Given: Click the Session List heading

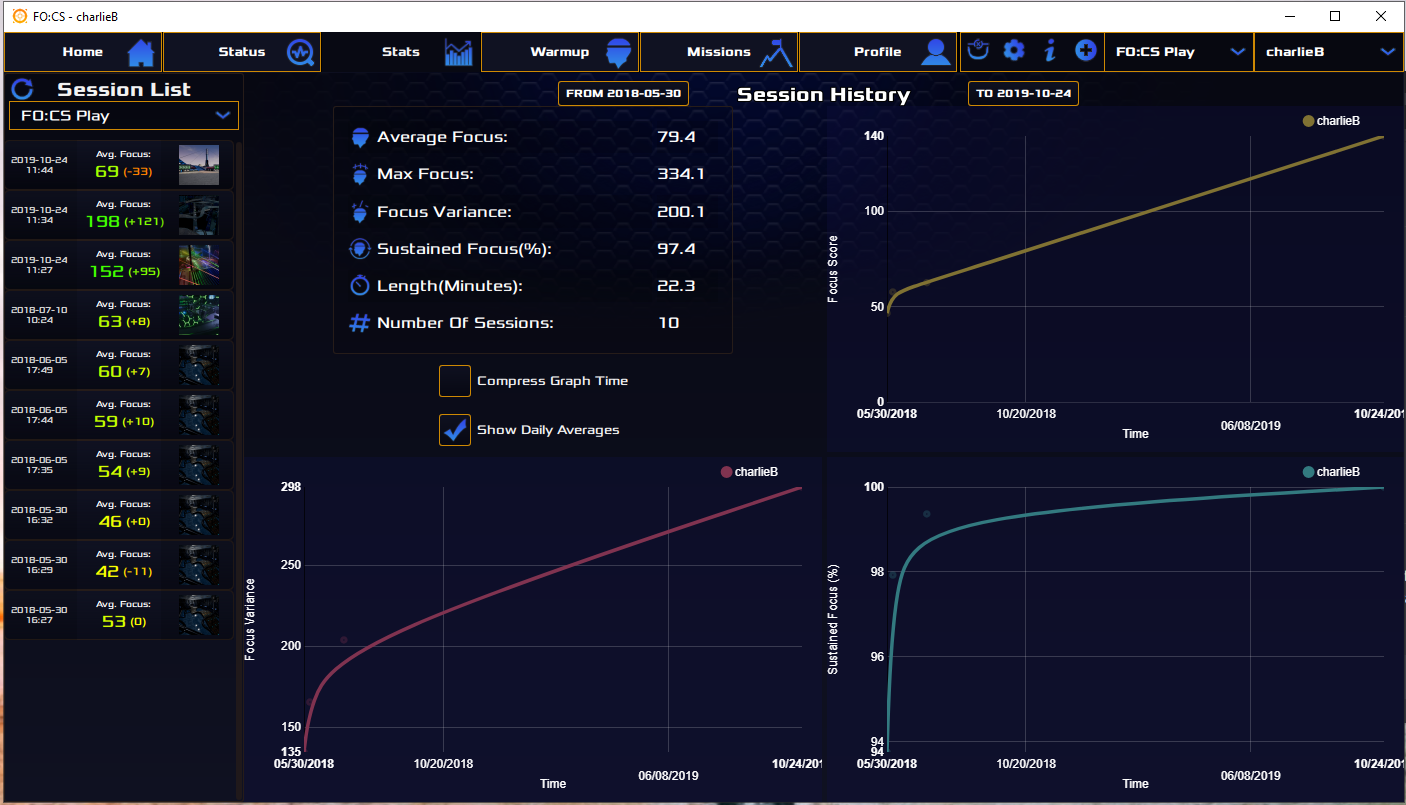Looking at the screenshot, I should point(124,89).
